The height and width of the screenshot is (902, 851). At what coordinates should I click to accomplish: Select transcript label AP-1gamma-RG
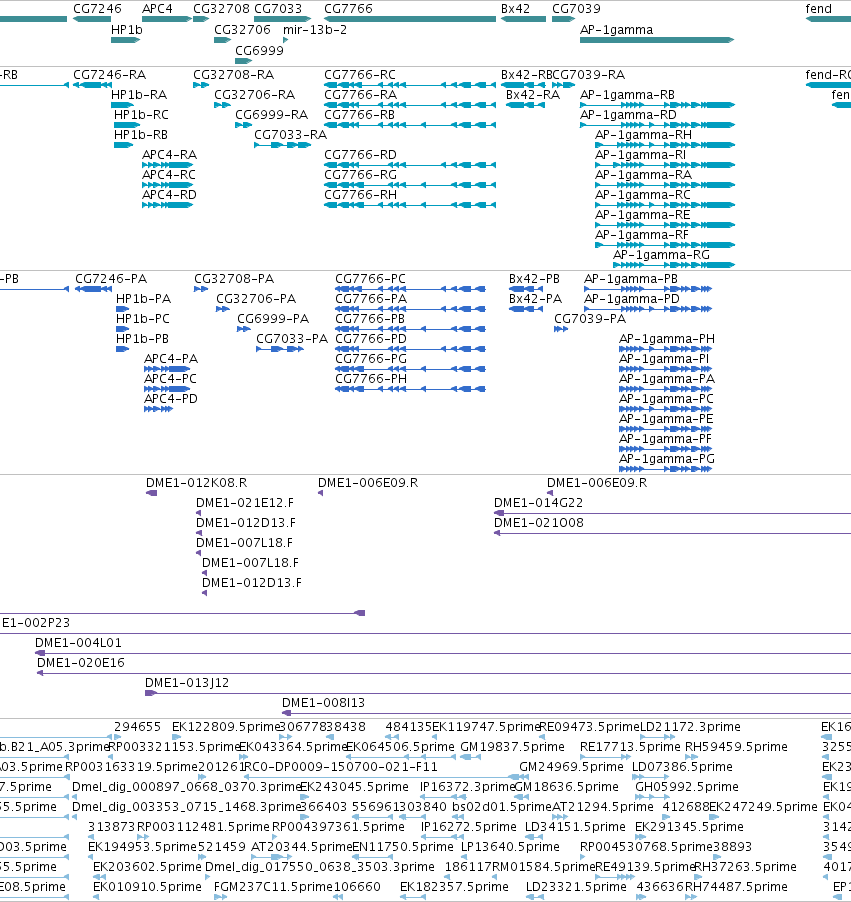click(661, 255)
